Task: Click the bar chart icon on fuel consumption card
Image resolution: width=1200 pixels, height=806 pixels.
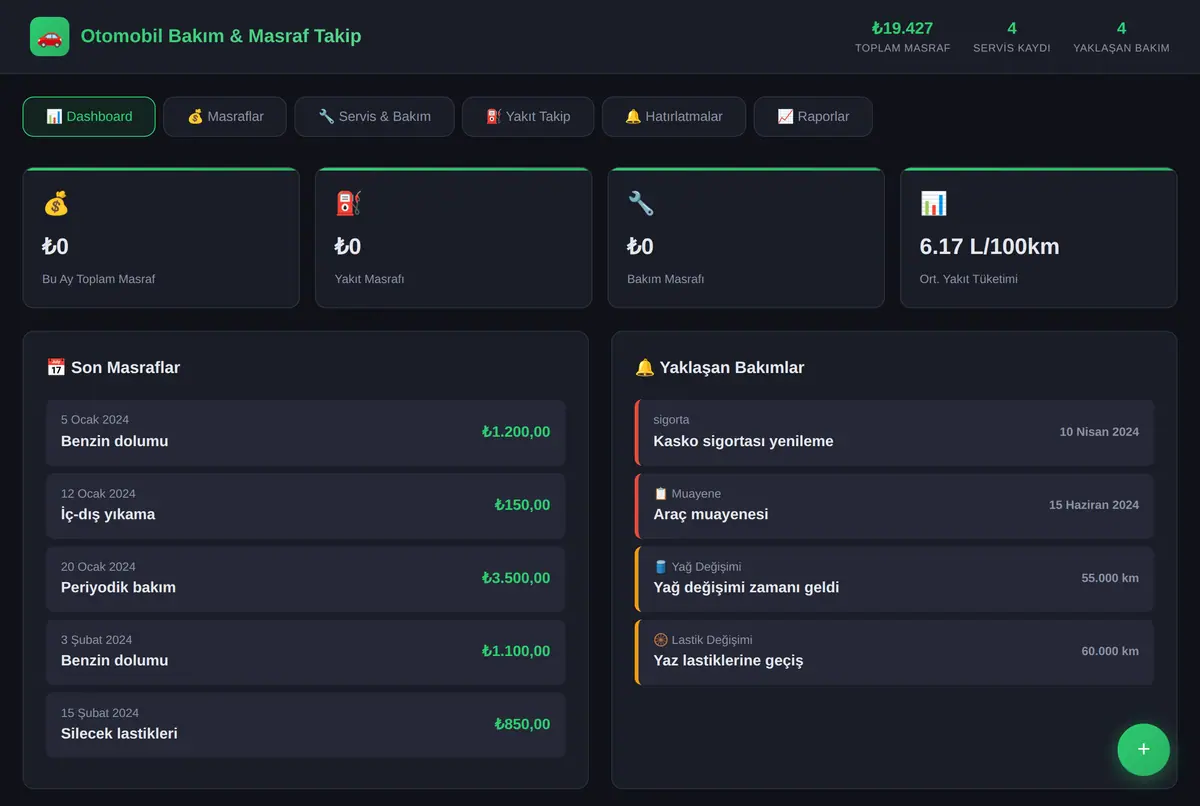Action: point(933,204)
